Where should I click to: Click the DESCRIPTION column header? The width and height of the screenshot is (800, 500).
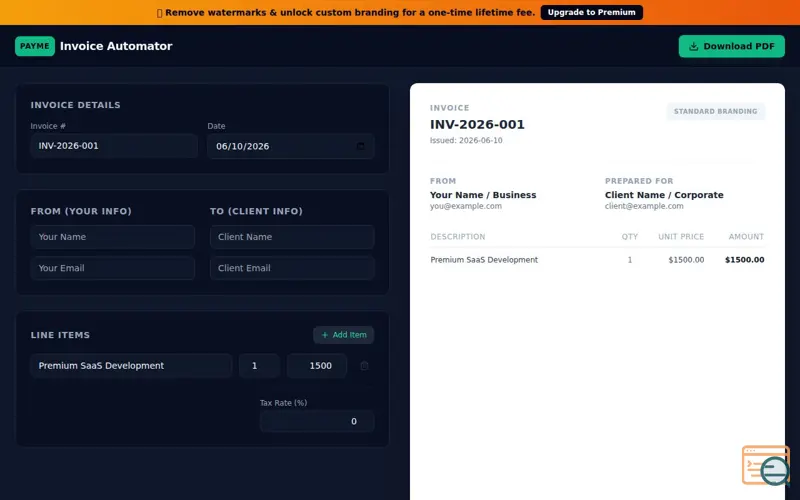(458, 237)
